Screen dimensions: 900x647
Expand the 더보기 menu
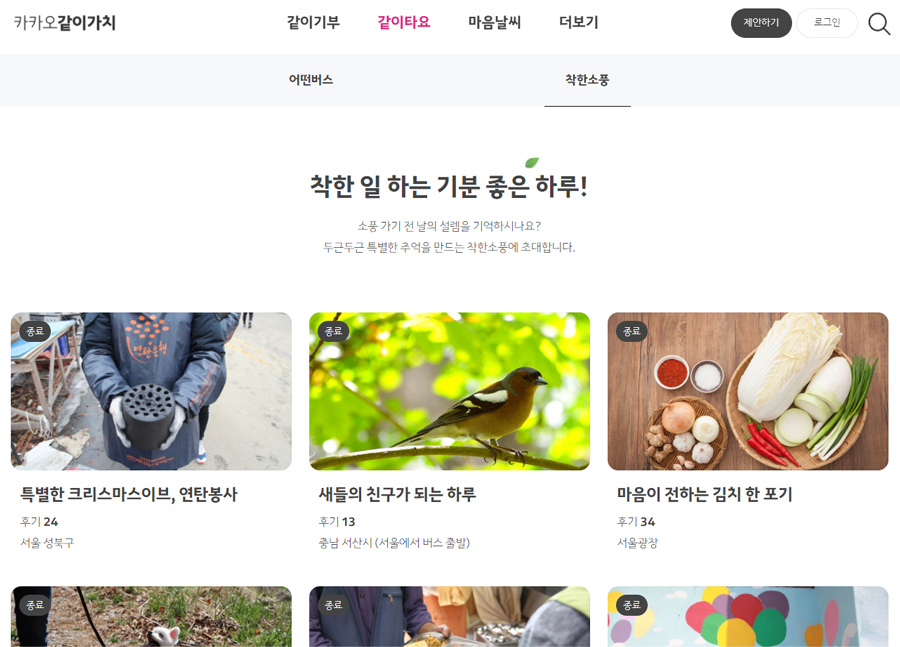(579, 22)
